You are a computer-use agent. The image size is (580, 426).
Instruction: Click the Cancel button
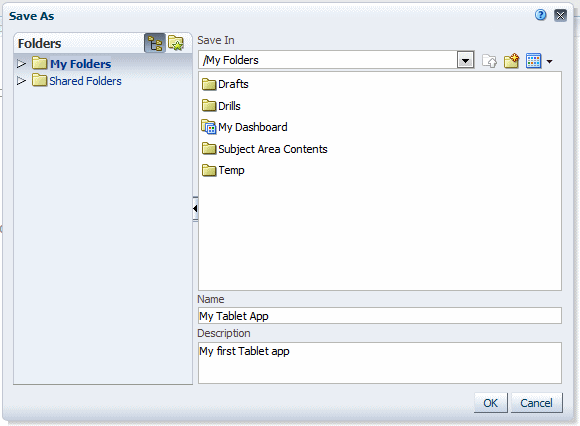coord(536,403)
